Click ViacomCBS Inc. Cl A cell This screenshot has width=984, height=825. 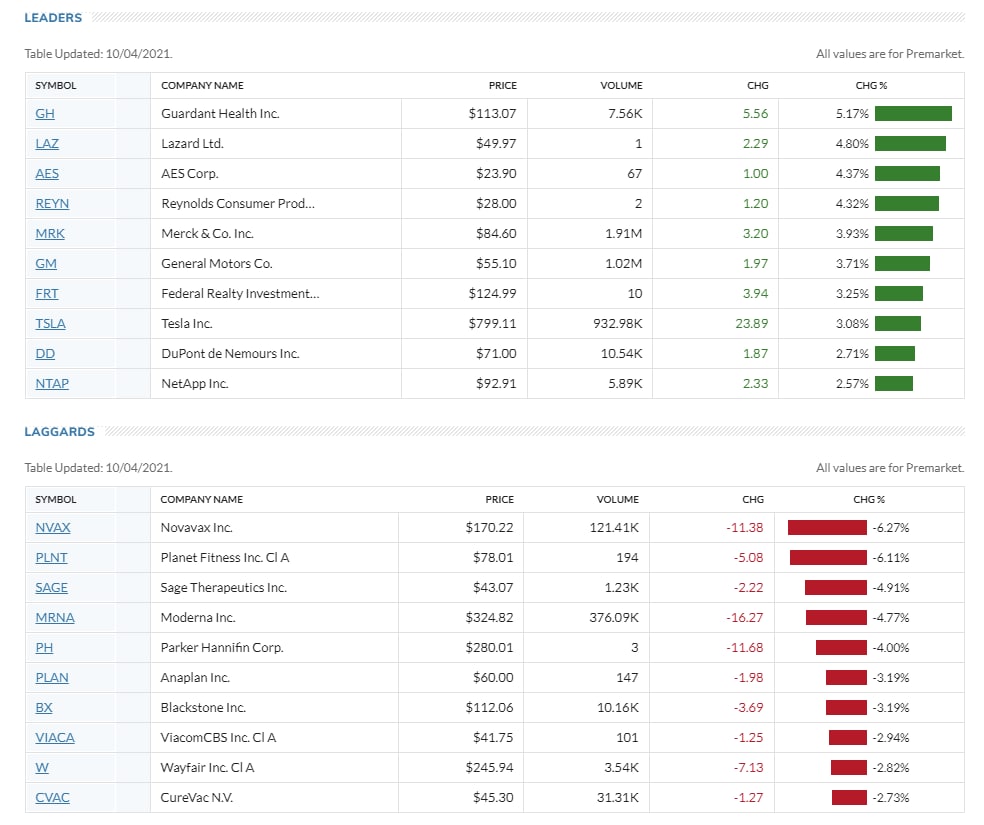click(x=218, y=738)
